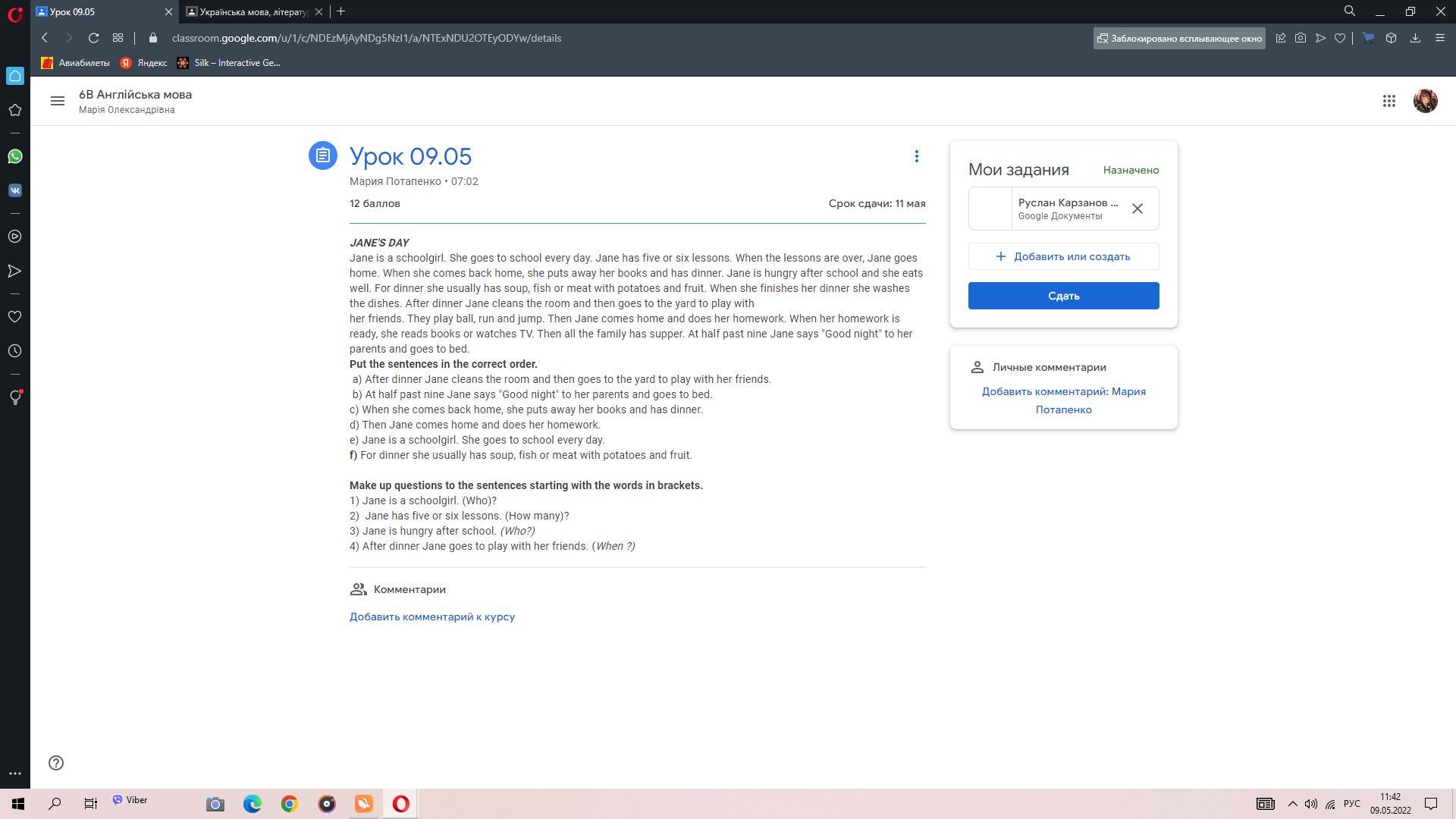
Task: Remove the attached Руслан Карзанов document
Action: coord(1137,209)
